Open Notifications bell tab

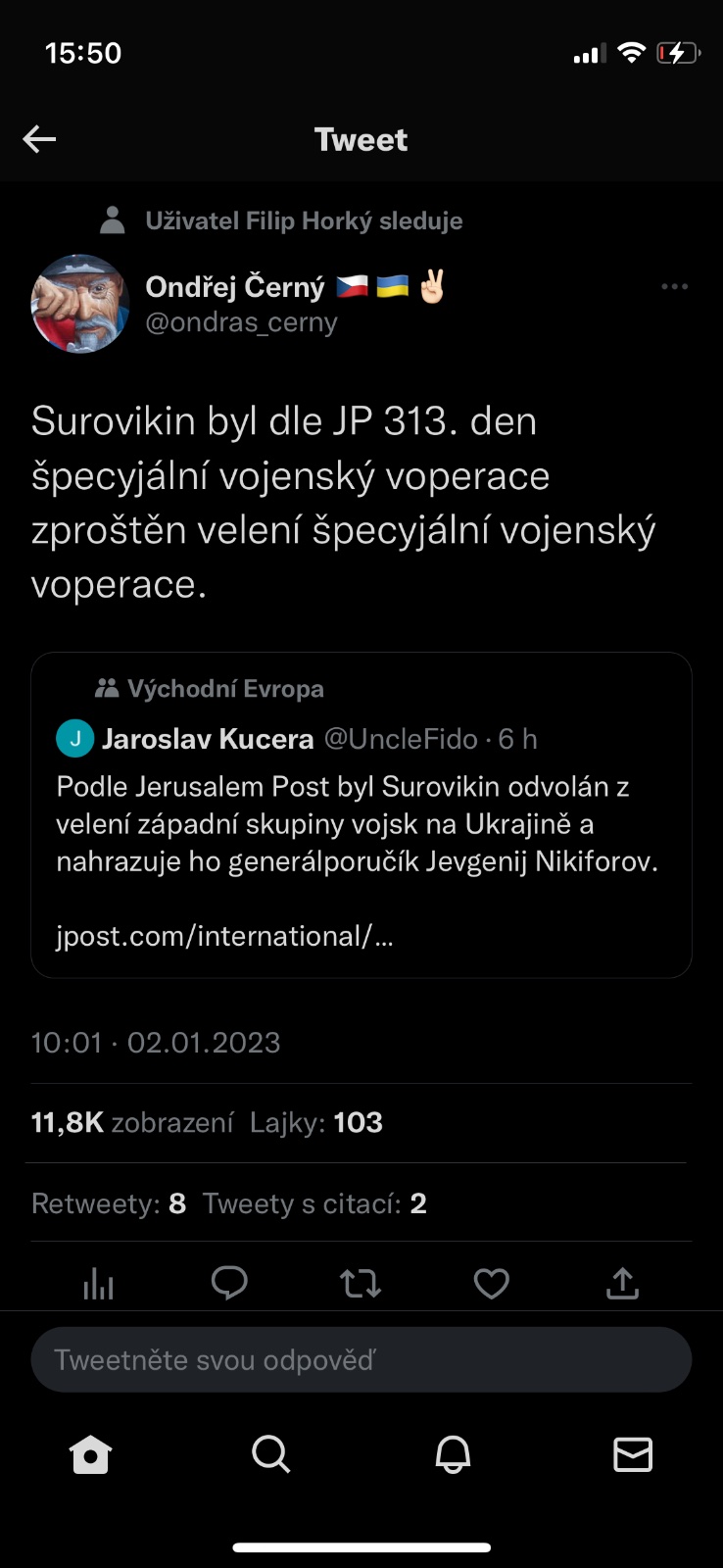point(453,1454)
